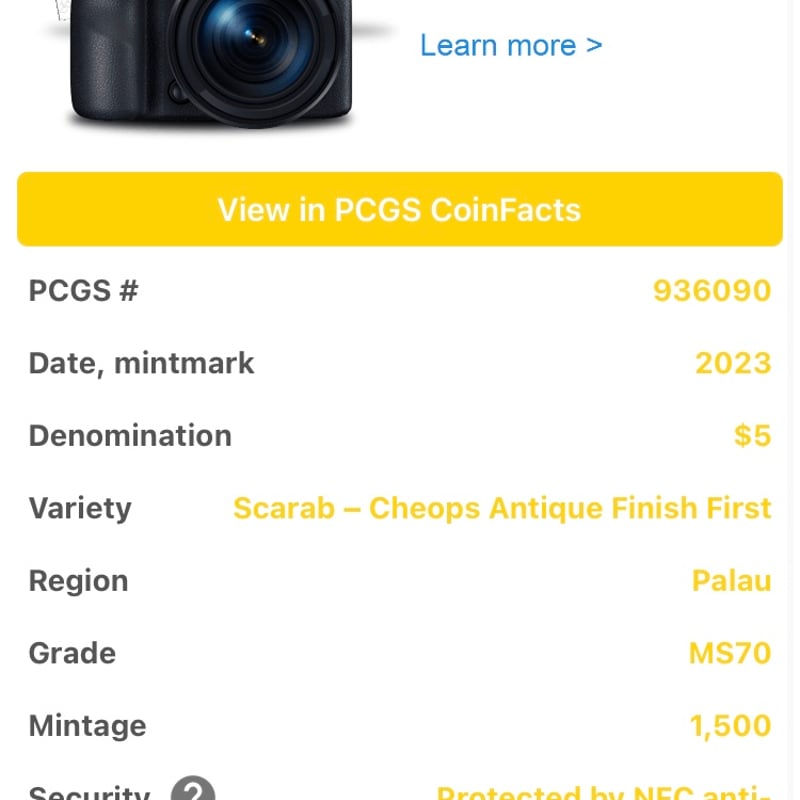800x800 pixels.
Task: Click the Variety row label
Action: point(79,508)
